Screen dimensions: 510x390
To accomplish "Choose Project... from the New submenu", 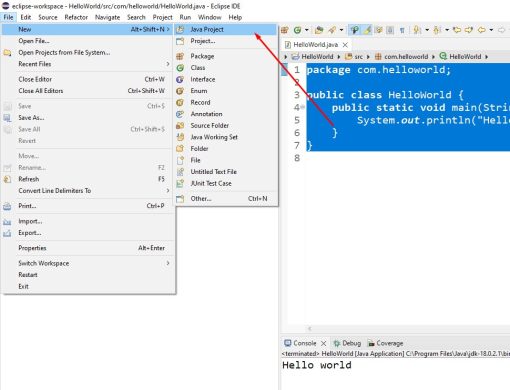I will pos(226,41).
